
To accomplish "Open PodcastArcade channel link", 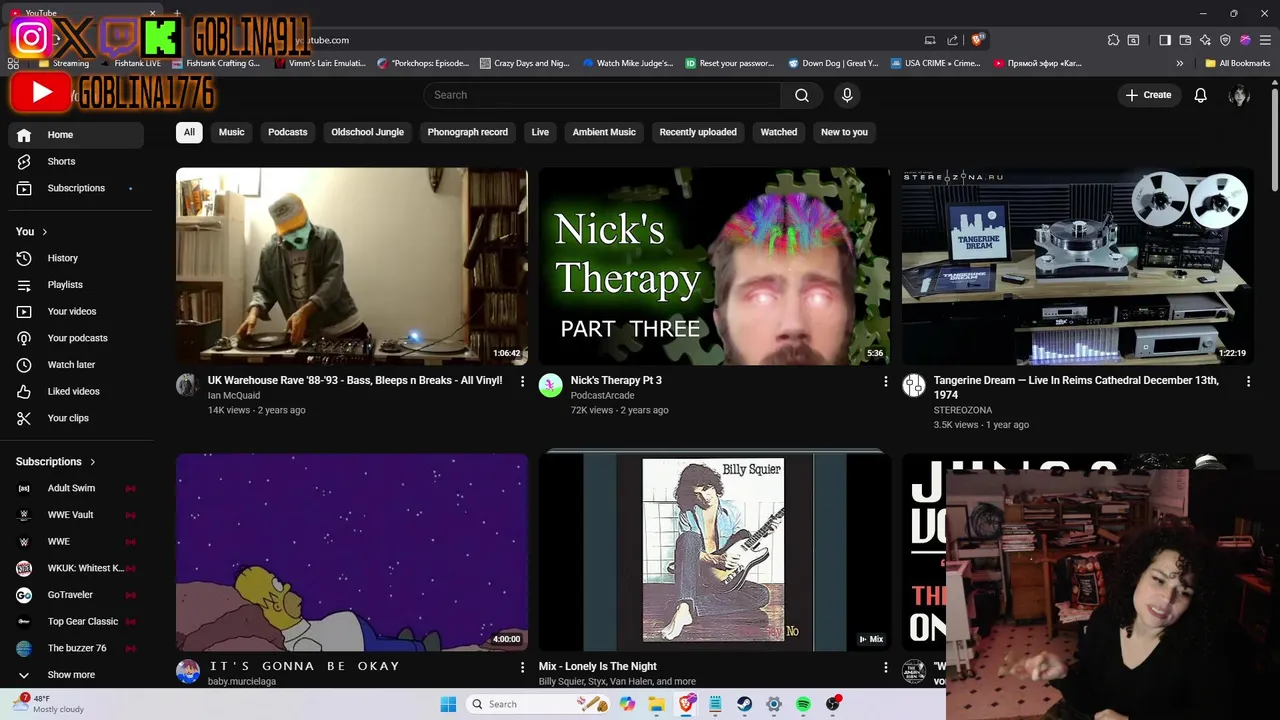I will click(603, 396).
